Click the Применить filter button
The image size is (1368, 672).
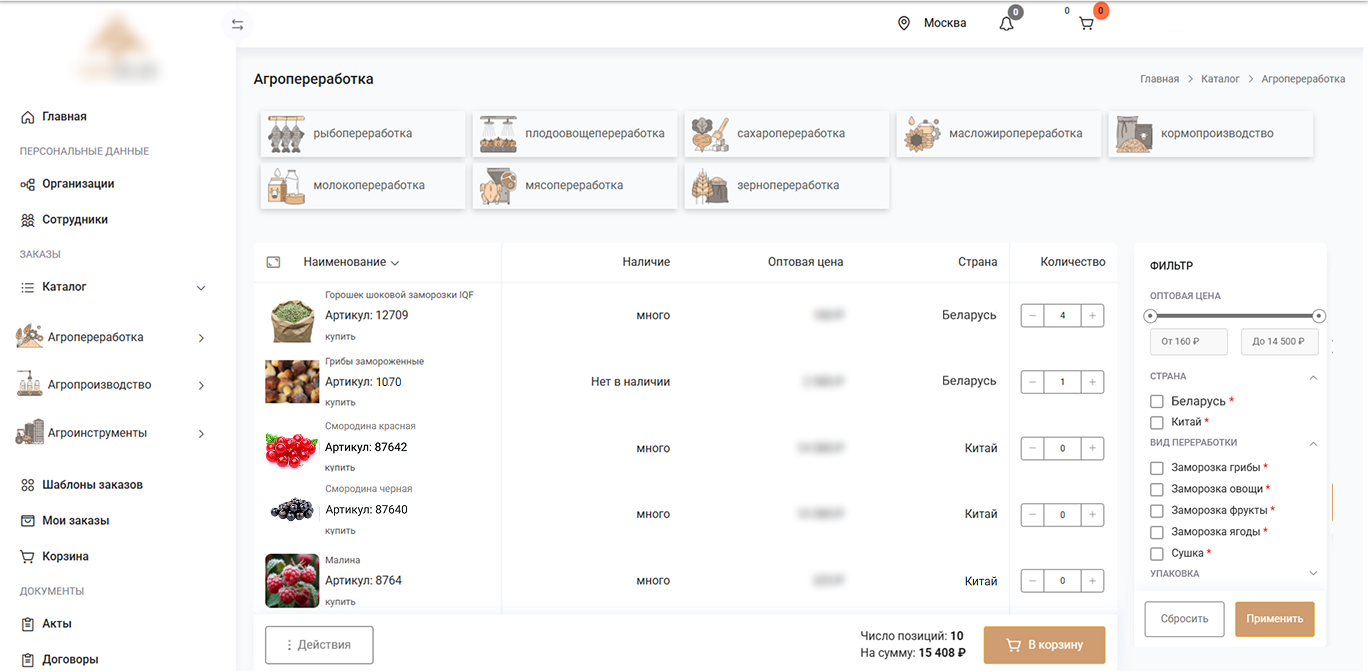pyautogui.click(x=1274, y=619)
